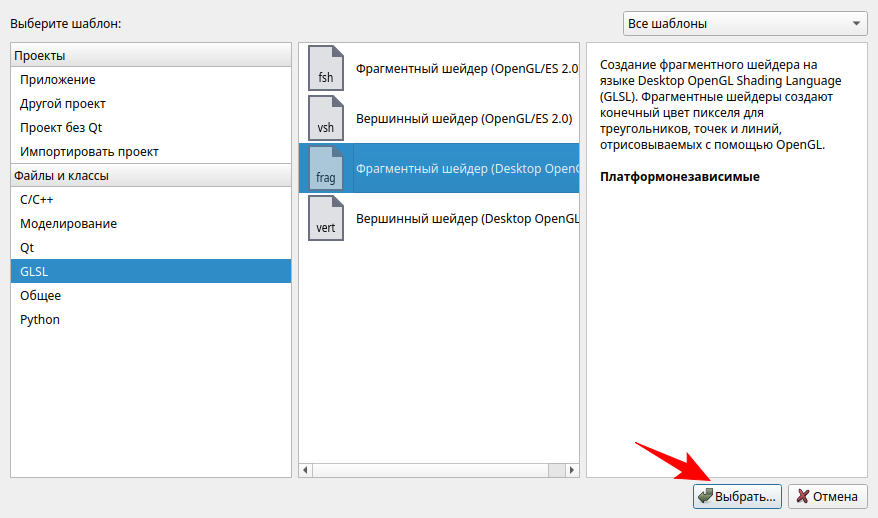
Task: Choose the «Проект без Qt» category
Action: coord(61,128)
